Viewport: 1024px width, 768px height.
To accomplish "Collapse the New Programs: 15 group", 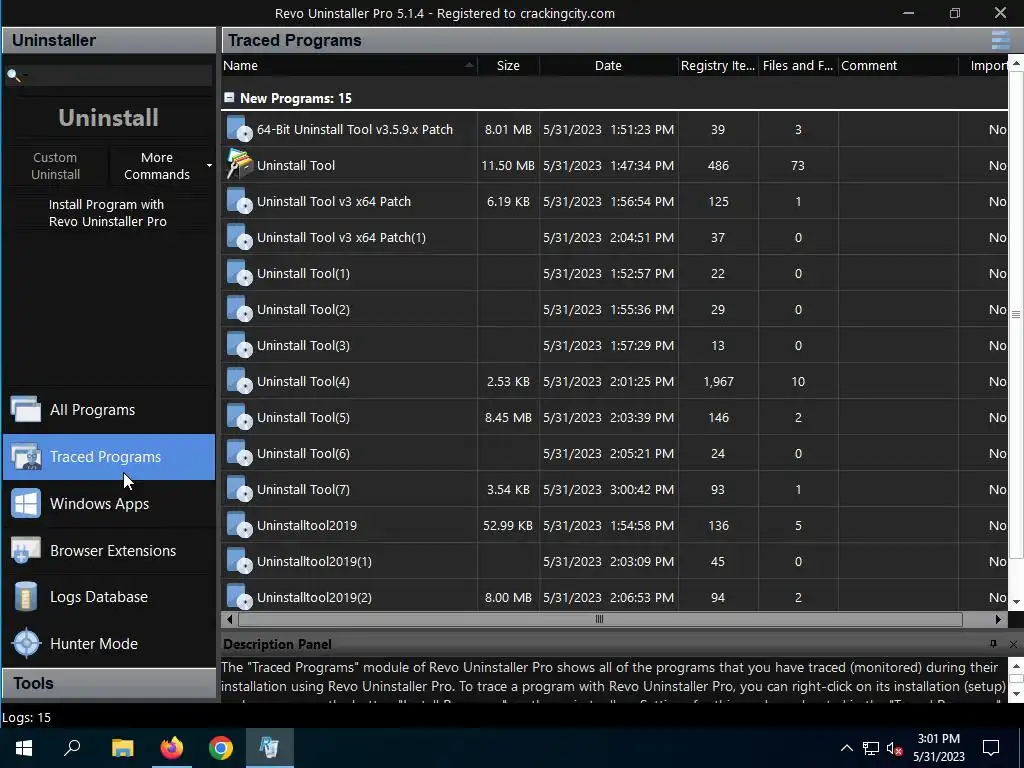I will click(229, 97).
